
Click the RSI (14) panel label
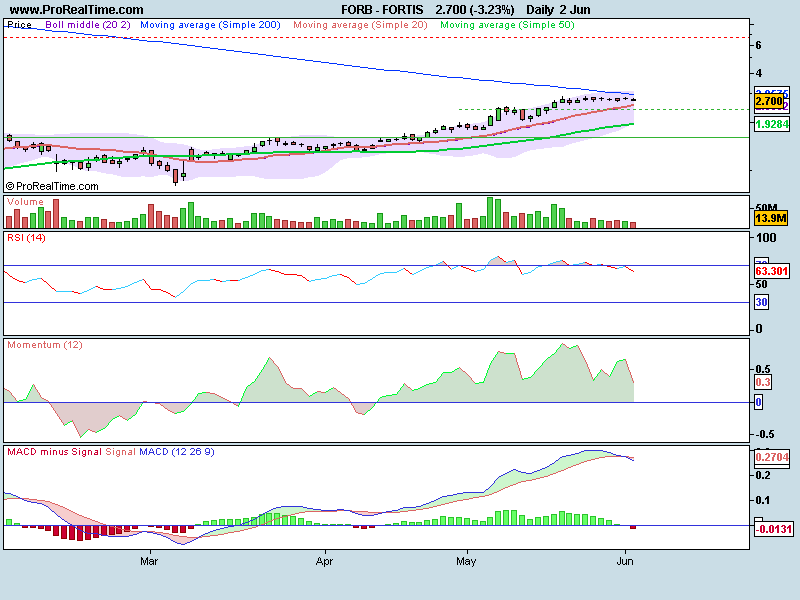click(x=26, y=237)
